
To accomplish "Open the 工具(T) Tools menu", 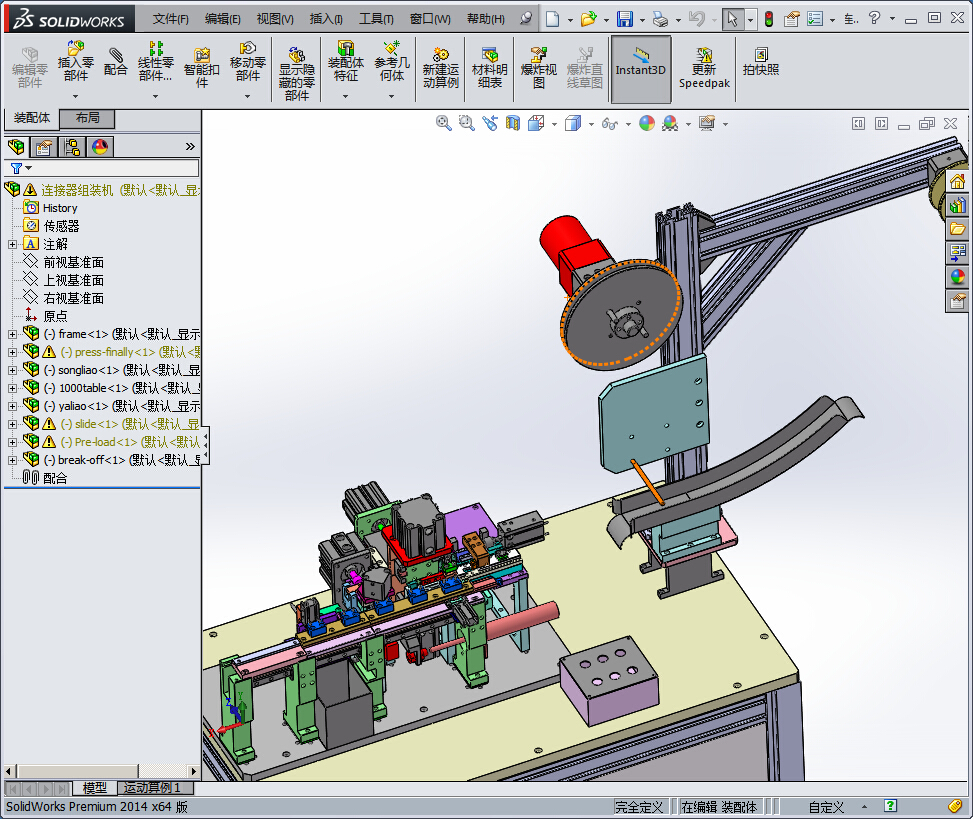I will pyautogui.click(x=376, y=19).
